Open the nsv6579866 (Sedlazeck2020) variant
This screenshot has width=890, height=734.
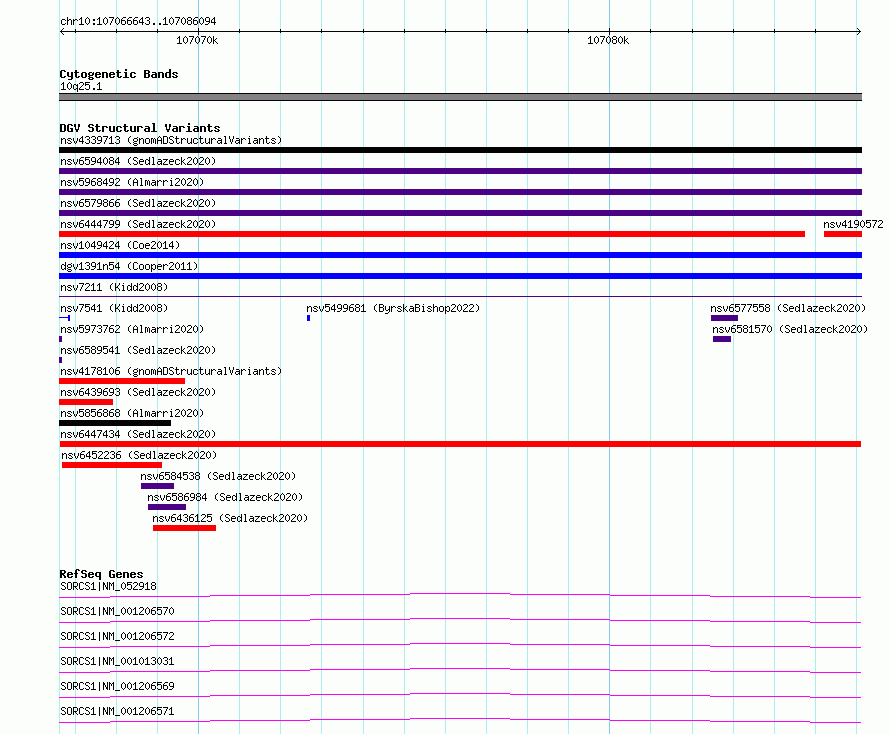pos(138,203)
